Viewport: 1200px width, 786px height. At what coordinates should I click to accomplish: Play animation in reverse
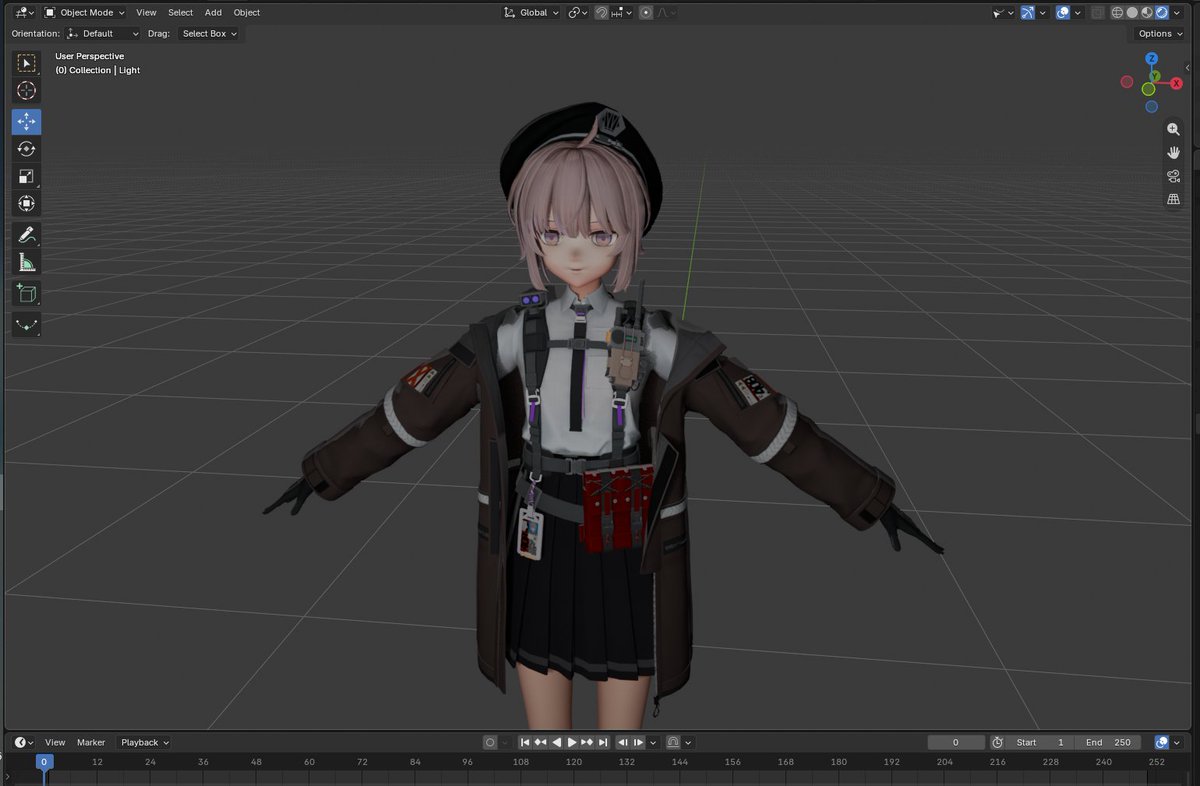click(556, 742)
